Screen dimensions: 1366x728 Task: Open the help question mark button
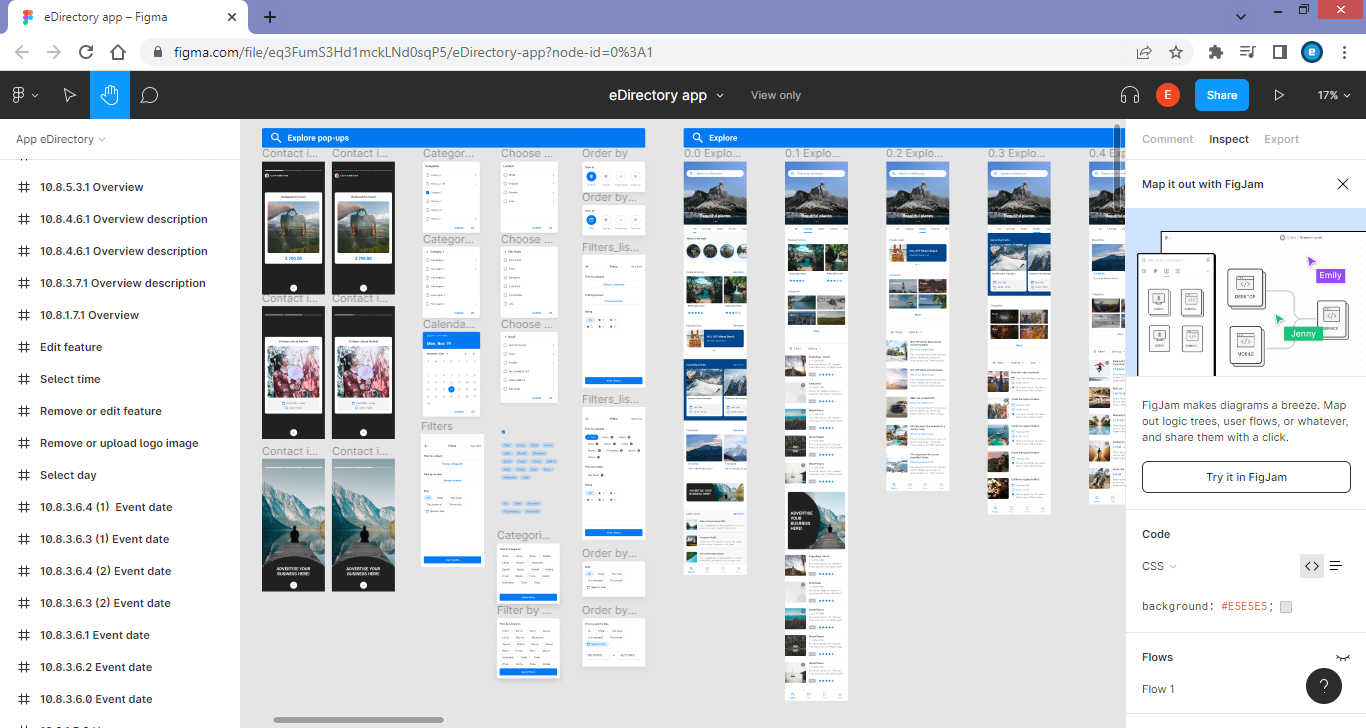click(1323, 686)
